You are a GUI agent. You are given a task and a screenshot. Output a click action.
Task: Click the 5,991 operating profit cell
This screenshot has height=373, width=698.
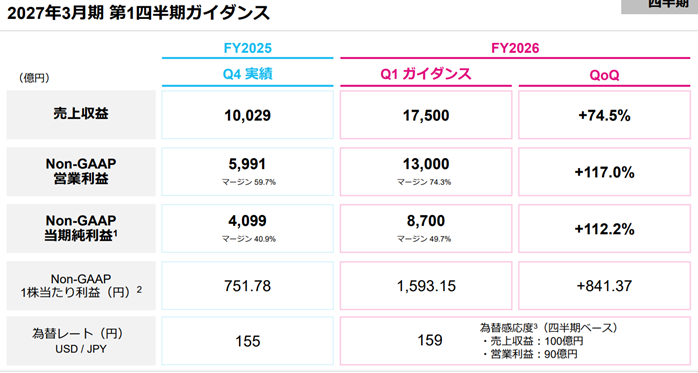pos(248,171)
